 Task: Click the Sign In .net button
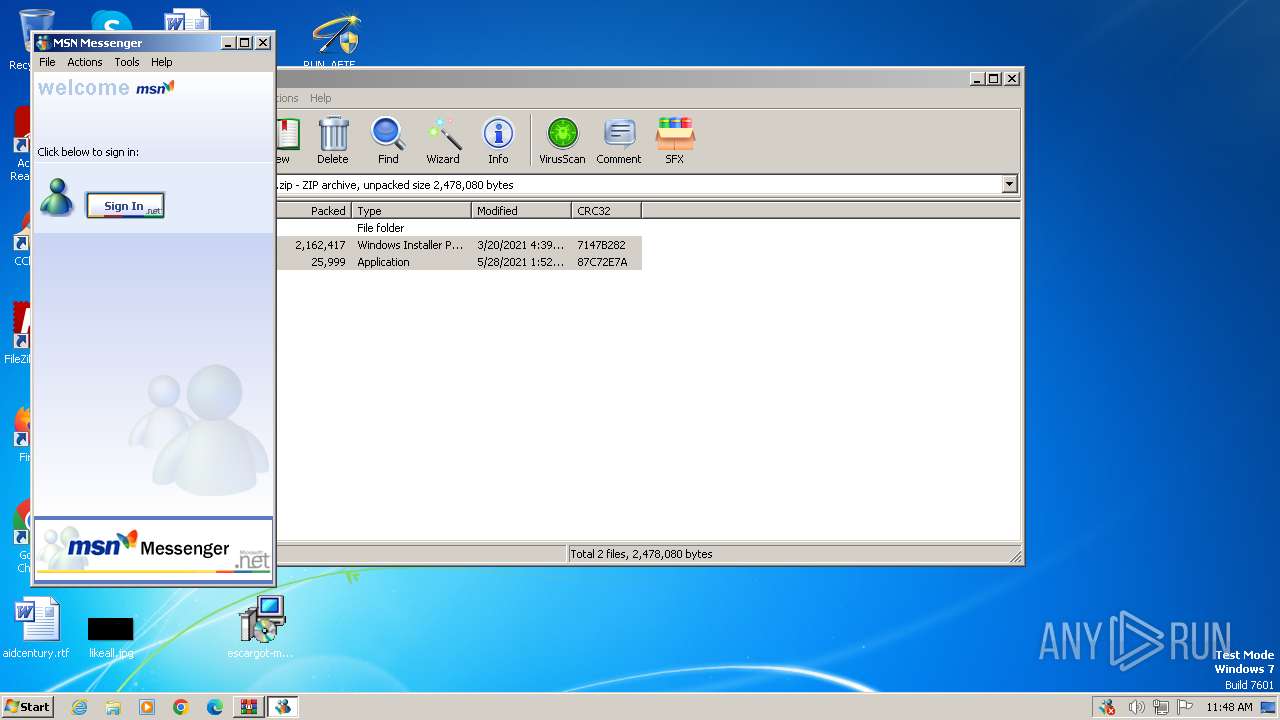(125, 206)
